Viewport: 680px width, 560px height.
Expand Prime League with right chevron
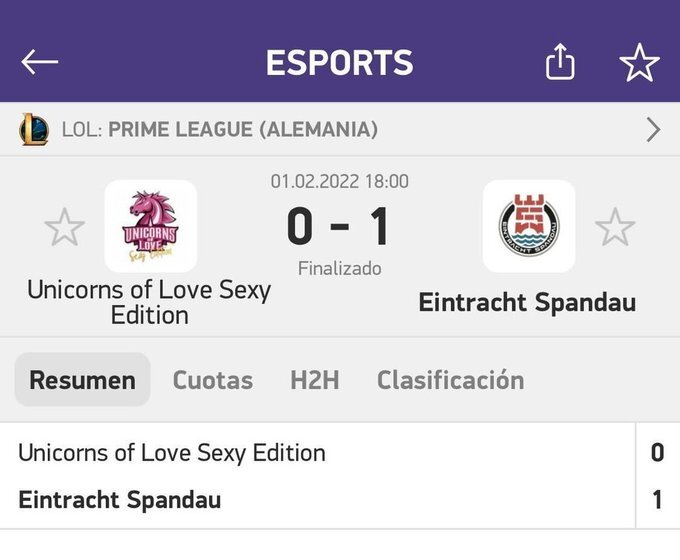(653, 130)
